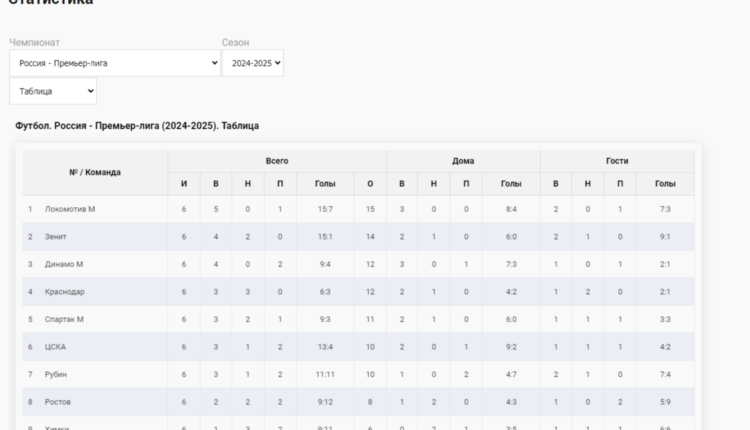The height and width of the screenshot is (430, 750).
Task: Click Краснодар total goals 6:3
Action: pos(325,292)
